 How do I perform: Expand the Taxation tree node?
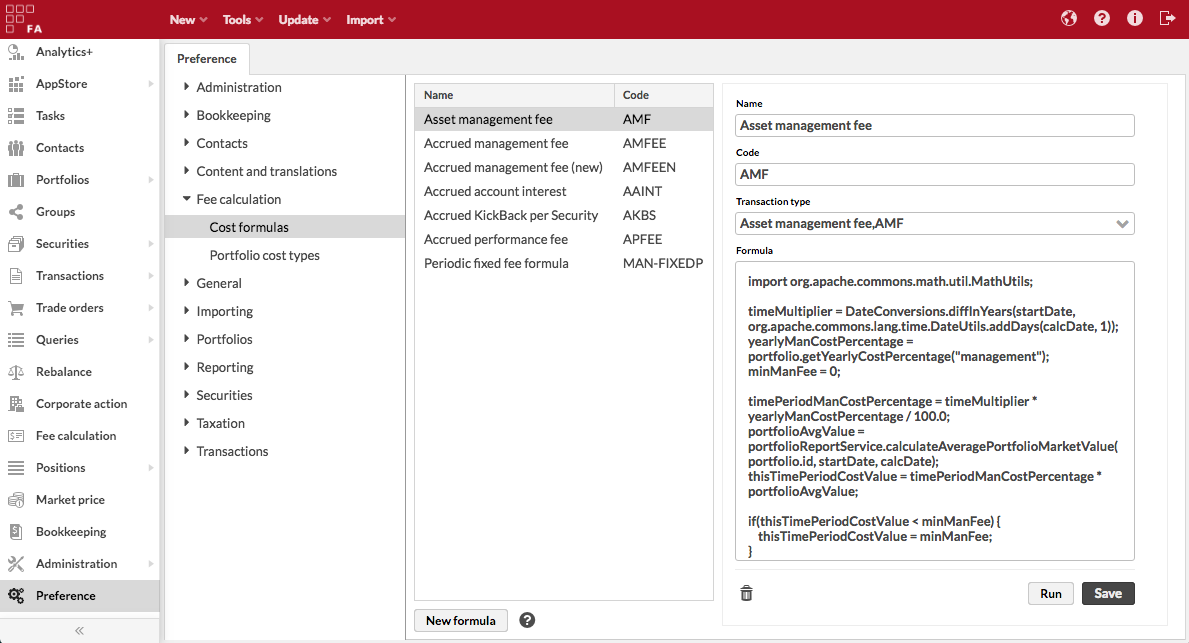(x=187, y=422)
